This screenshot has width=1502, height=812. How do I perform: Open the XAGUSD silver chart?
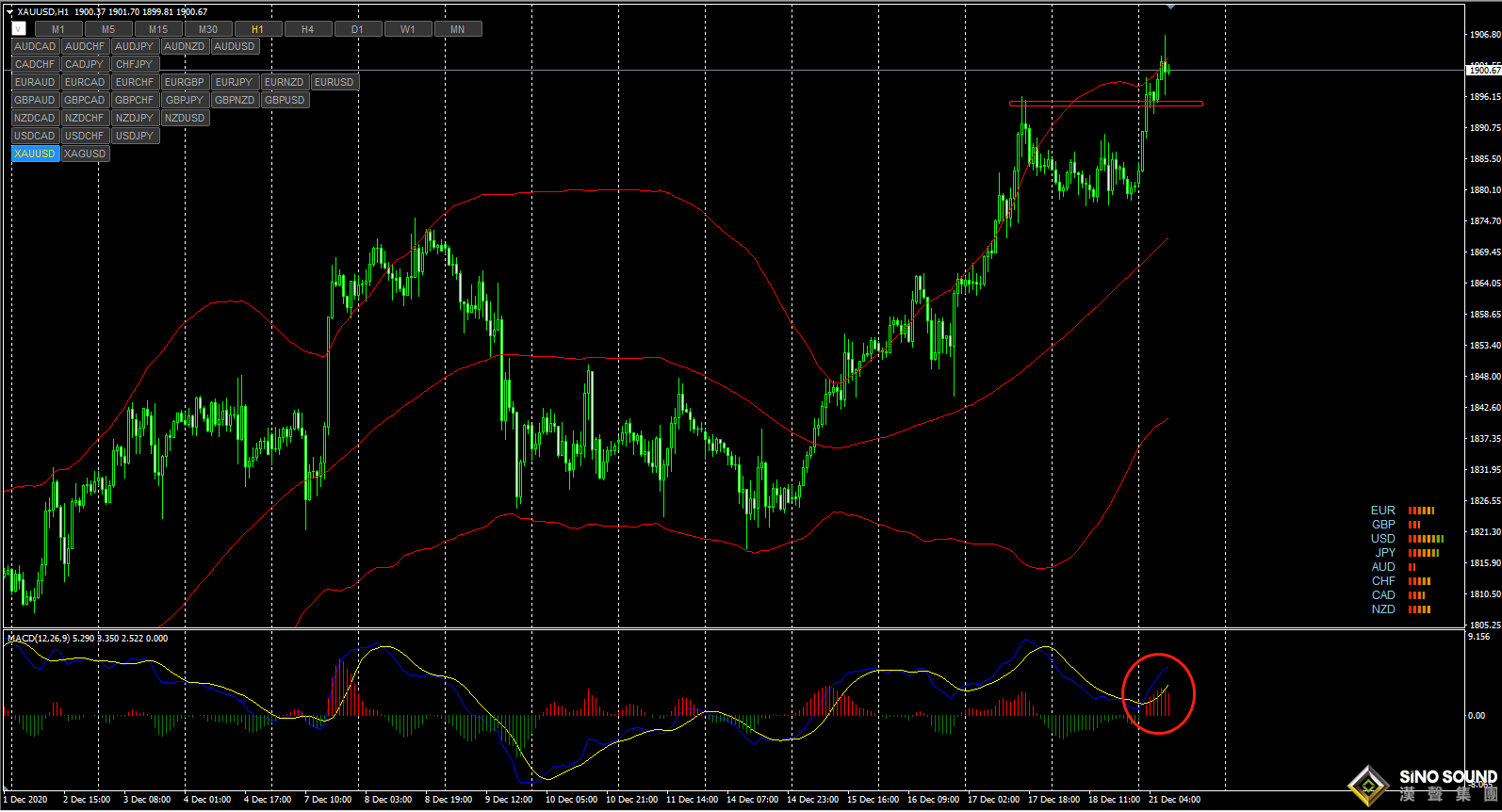(x=85, y=154)
